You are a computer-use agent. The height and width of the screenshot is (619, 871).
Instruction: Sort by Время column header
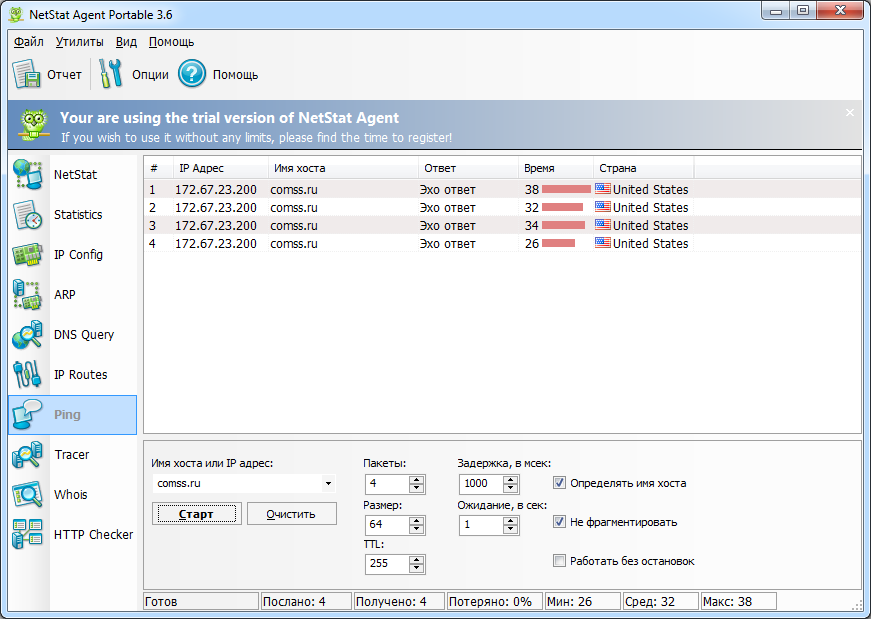[555, 168]
